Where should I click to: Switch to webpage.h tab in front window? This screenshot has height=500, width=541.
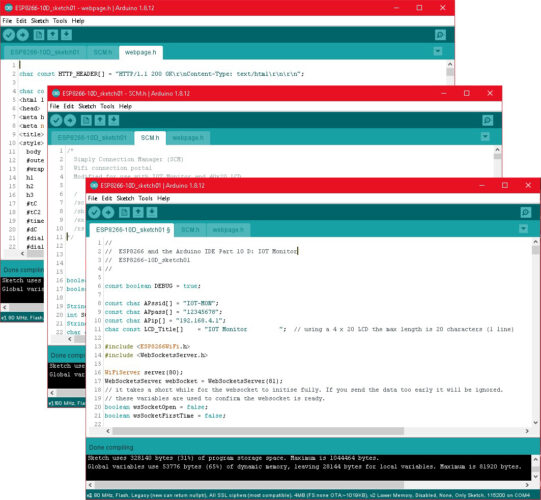coord(228,230)
